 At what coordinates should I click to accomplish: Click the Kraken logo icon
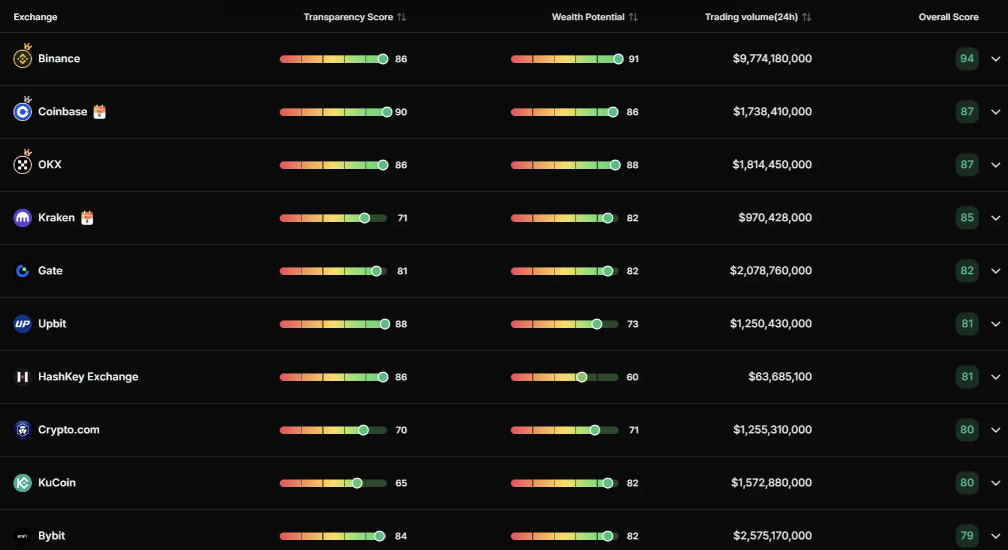pyautogui.click(x=22, y=218)
